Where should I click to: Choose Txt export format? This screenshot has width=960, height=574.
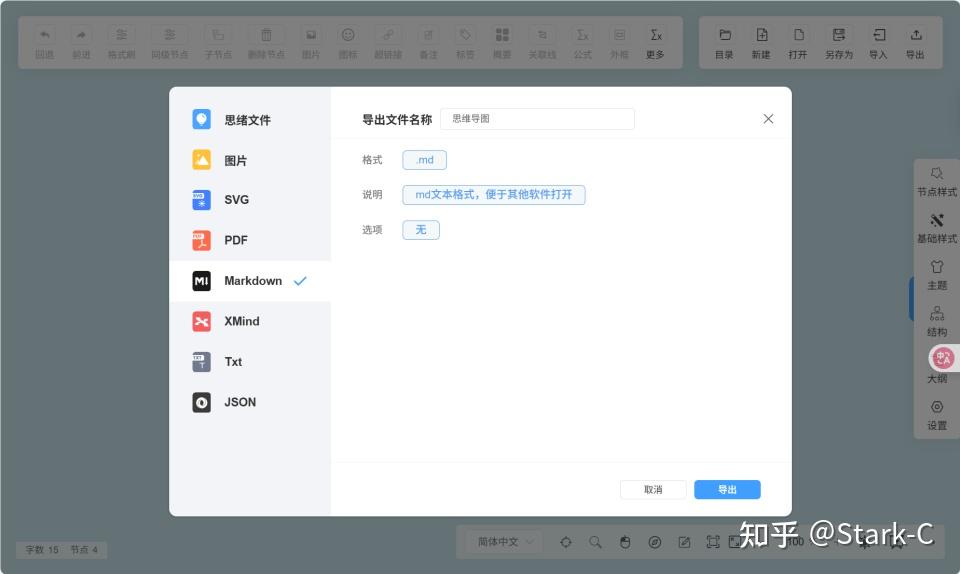233,362
